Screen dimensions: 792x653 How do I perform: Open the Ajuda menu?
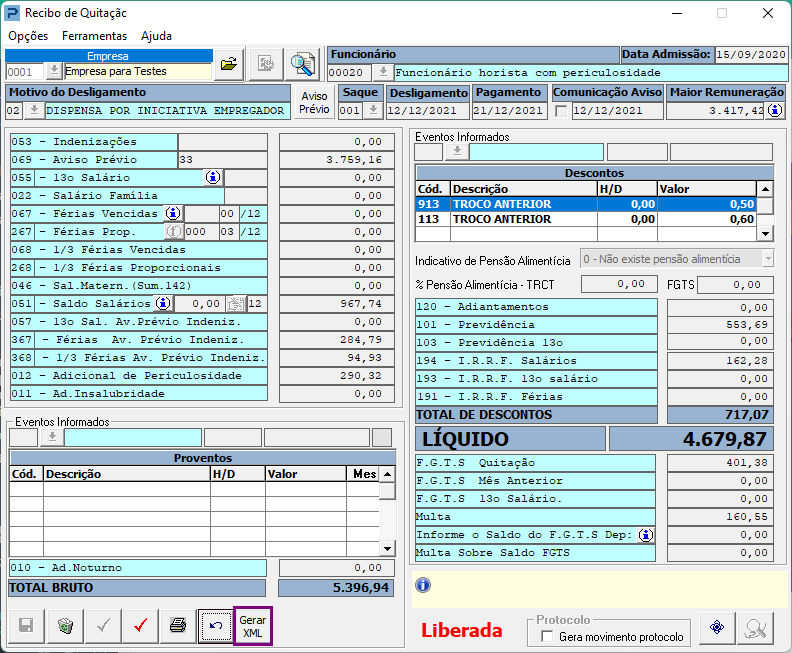[157, 36]
